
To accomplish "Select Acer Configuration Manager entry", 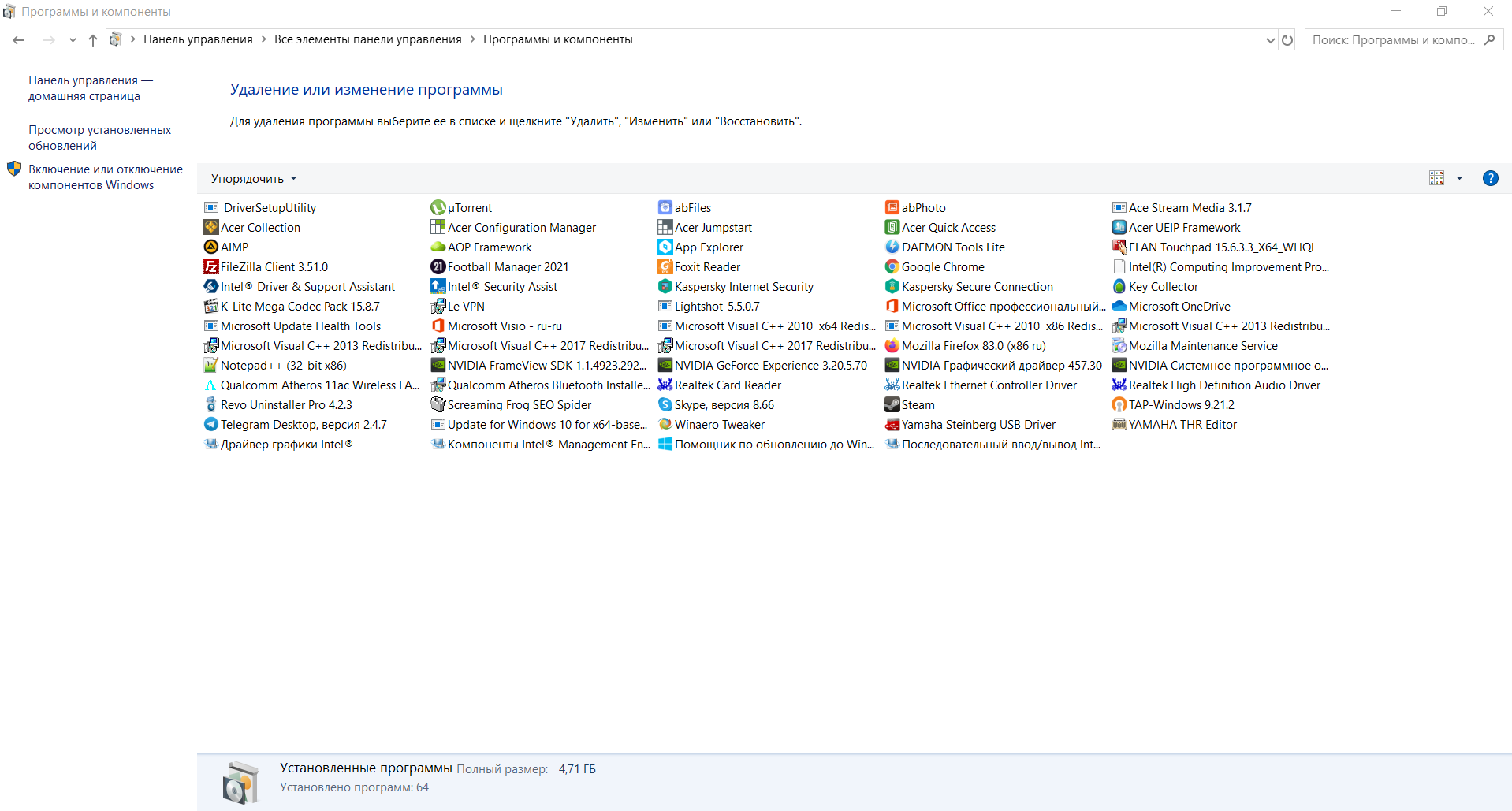I will (x=513, y=228).
